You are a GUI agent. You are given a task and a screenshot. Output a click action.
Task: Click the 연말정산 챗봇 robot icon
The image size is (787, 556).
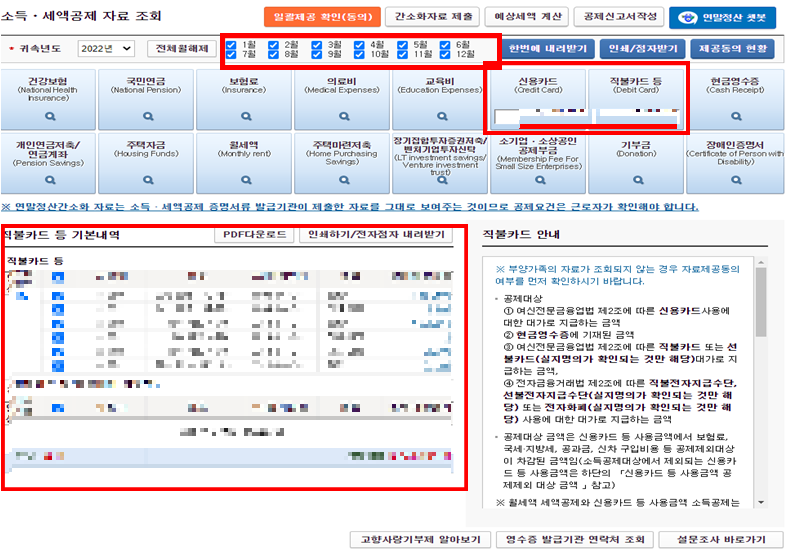click(687, 18)
